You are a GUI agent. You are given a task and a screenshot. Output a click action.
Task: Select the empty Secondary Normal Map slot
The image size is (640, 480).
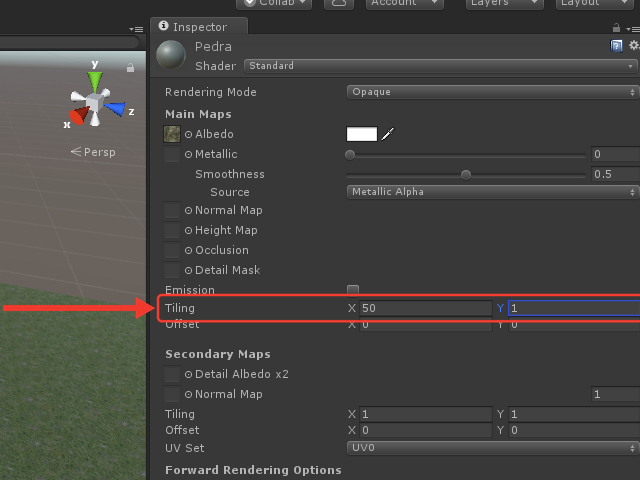[172, 394]
